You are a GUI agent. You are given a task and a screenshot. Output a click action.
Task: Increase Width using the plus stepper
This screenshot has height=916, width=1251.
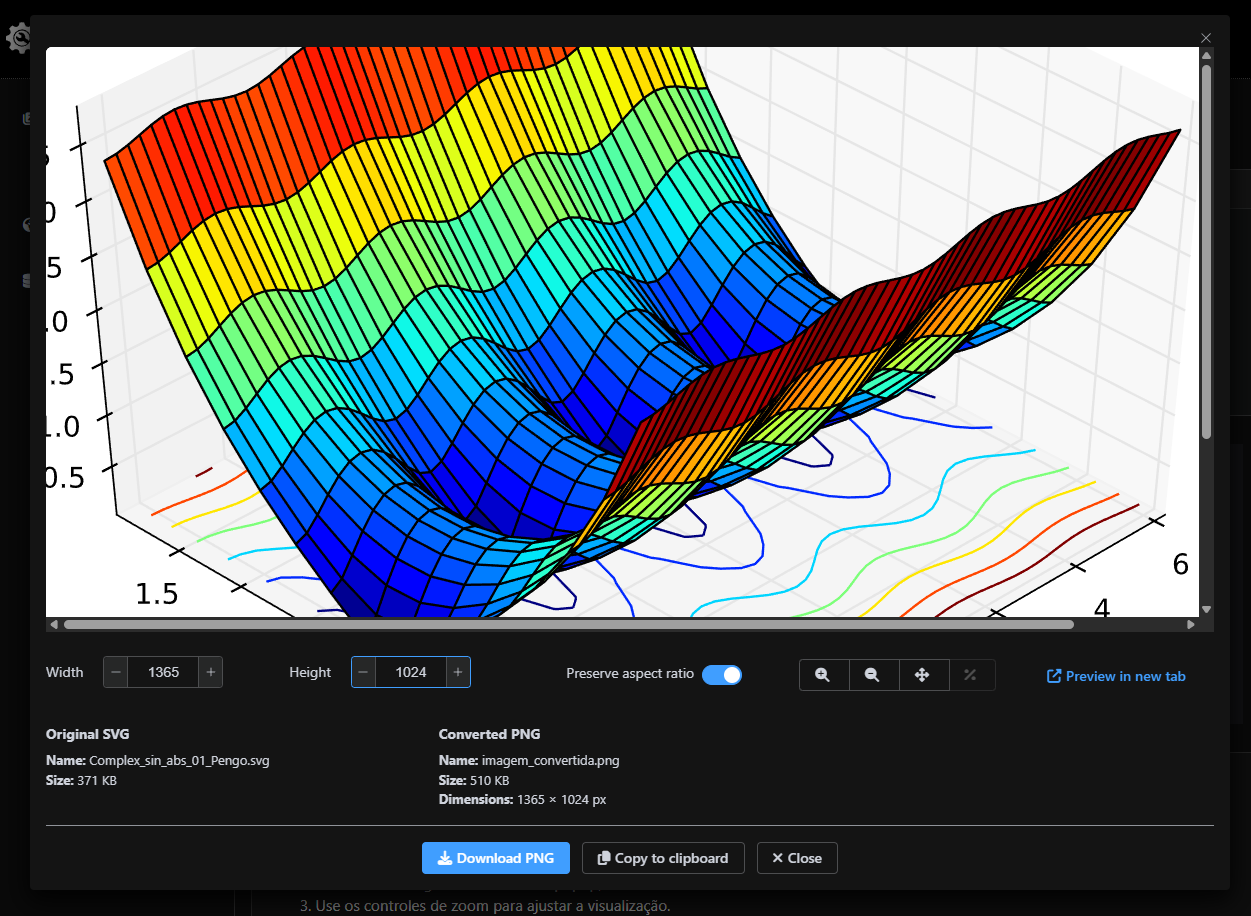210,672
